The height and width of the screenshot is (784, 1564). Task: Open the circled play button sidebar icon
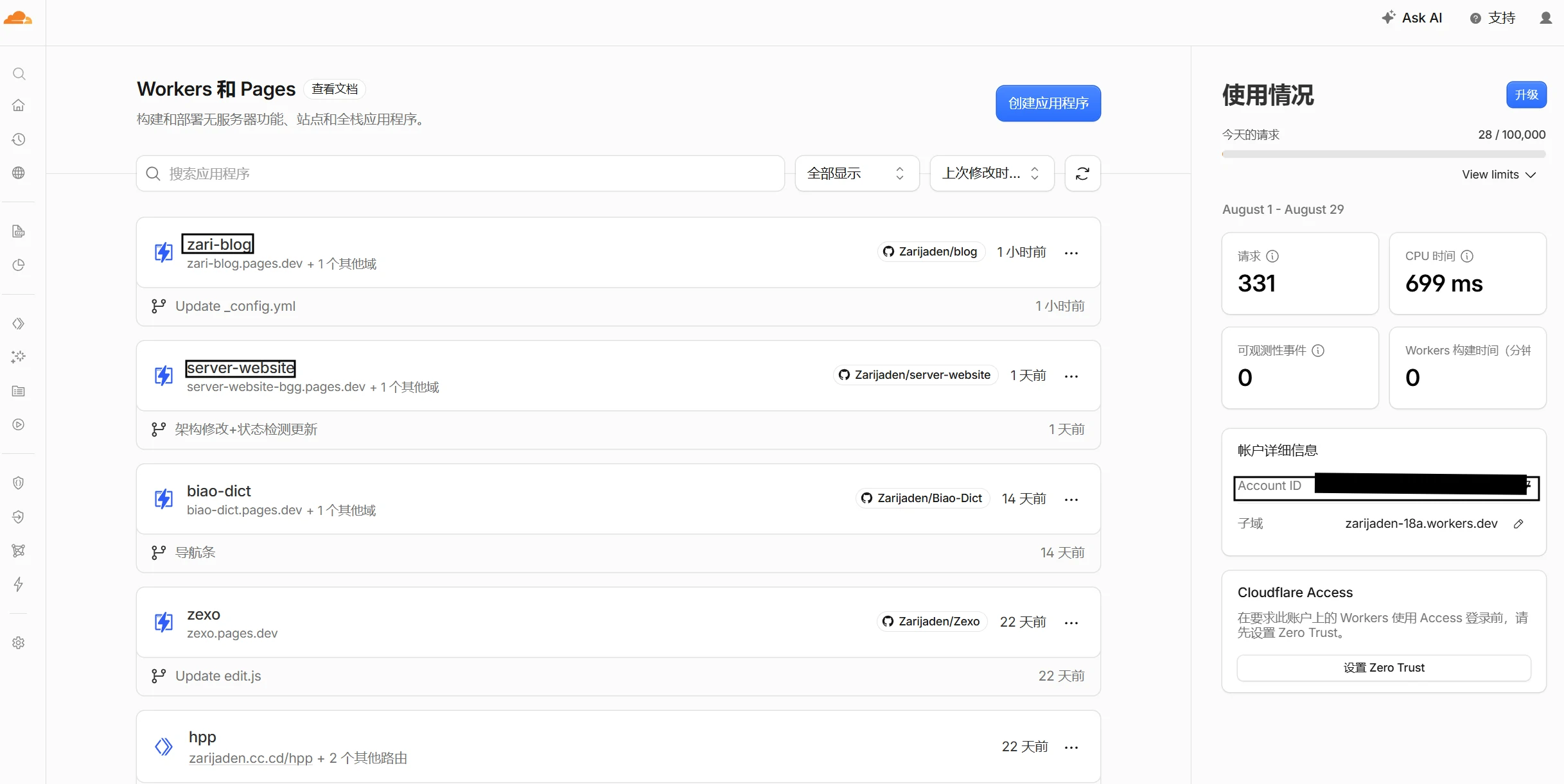pos(19,424)
